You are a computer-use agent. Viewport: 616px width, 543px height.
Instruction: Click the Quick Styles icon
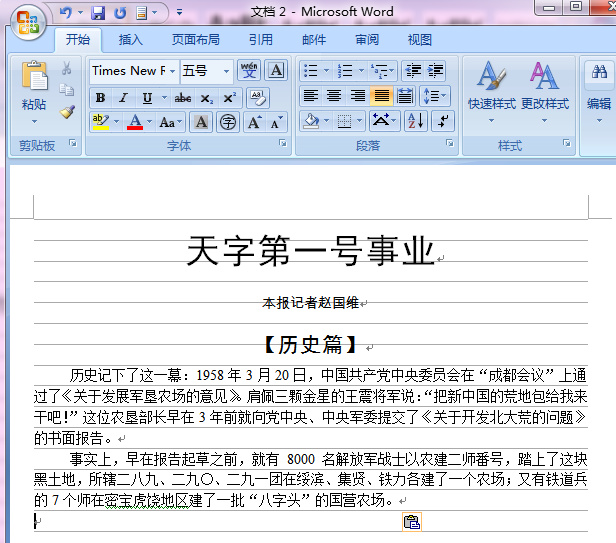click(491, 75)
